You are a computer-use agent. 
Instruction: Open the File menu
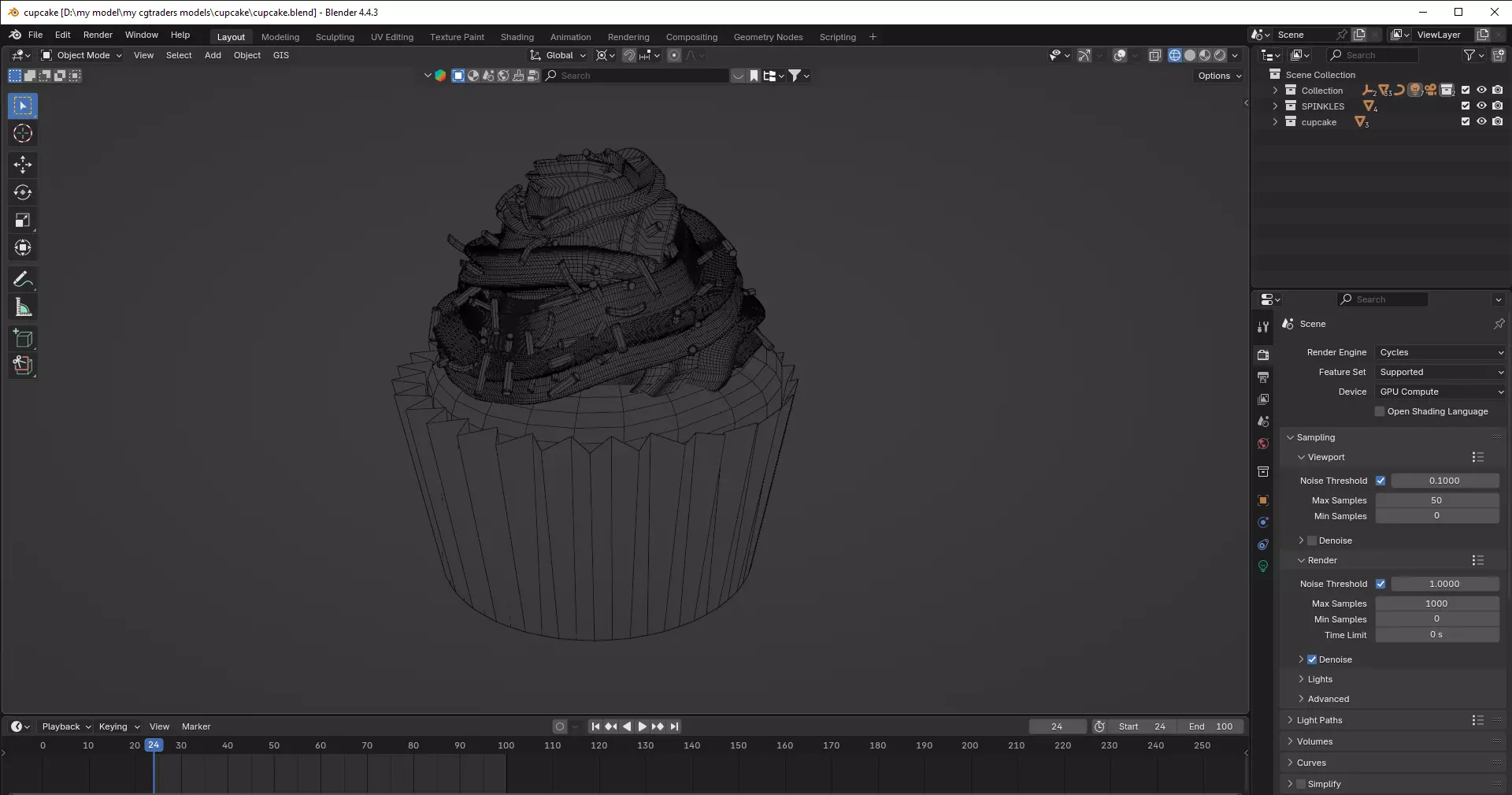[35, 35]
